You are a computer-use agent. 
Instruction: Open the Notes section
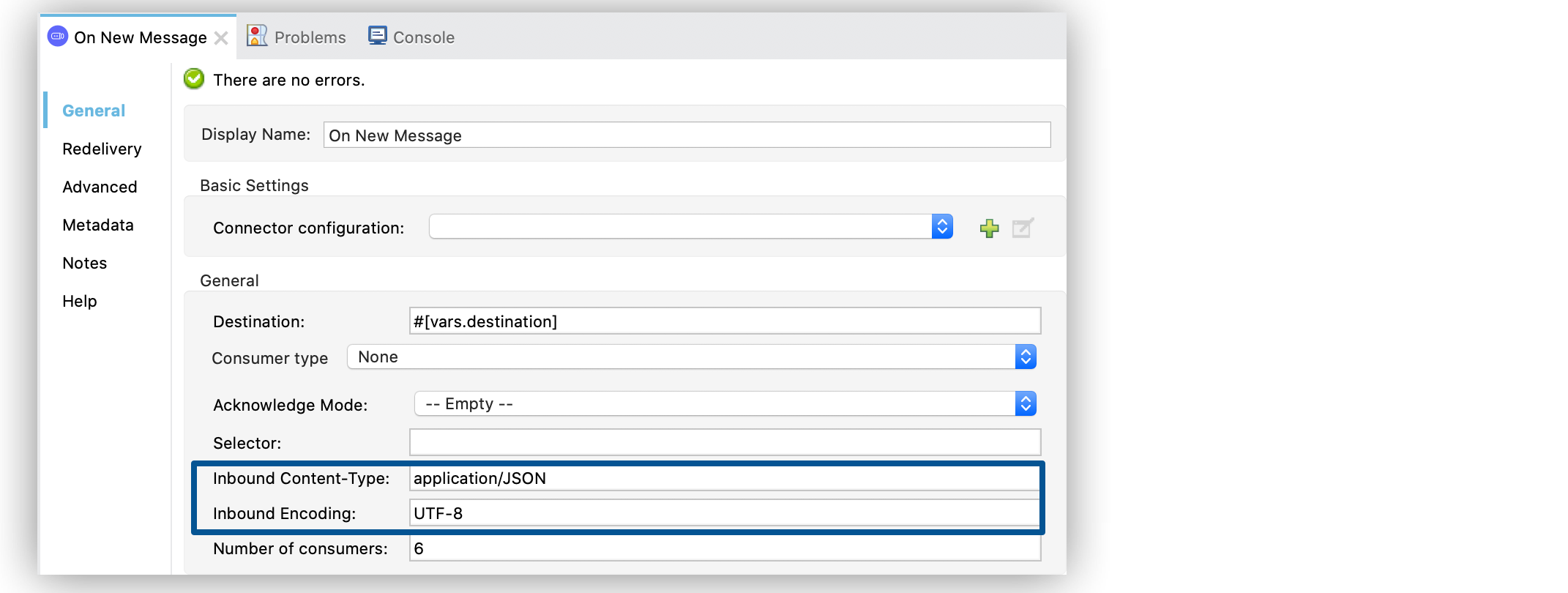[x=84, y=264]
